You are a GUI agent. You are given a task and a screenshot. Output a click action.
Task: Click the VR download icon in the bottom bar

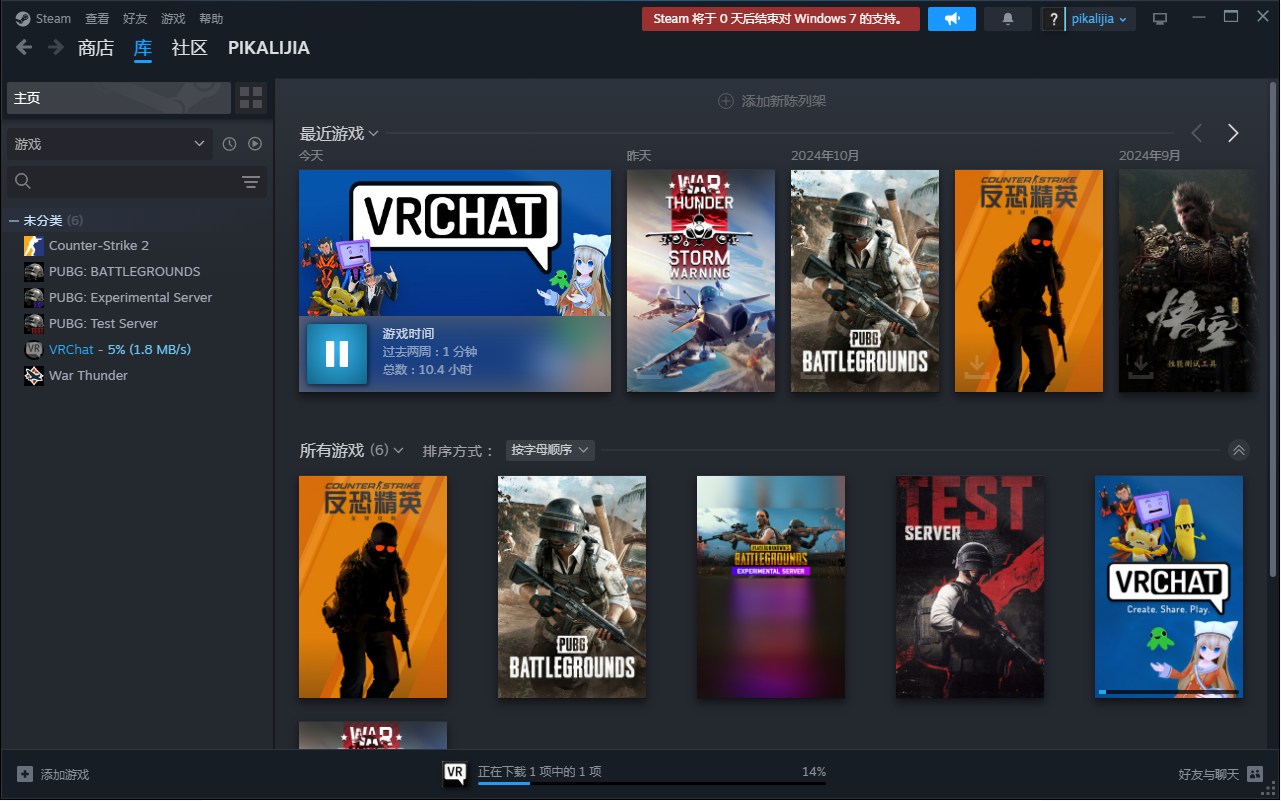[x=455, y=773]
